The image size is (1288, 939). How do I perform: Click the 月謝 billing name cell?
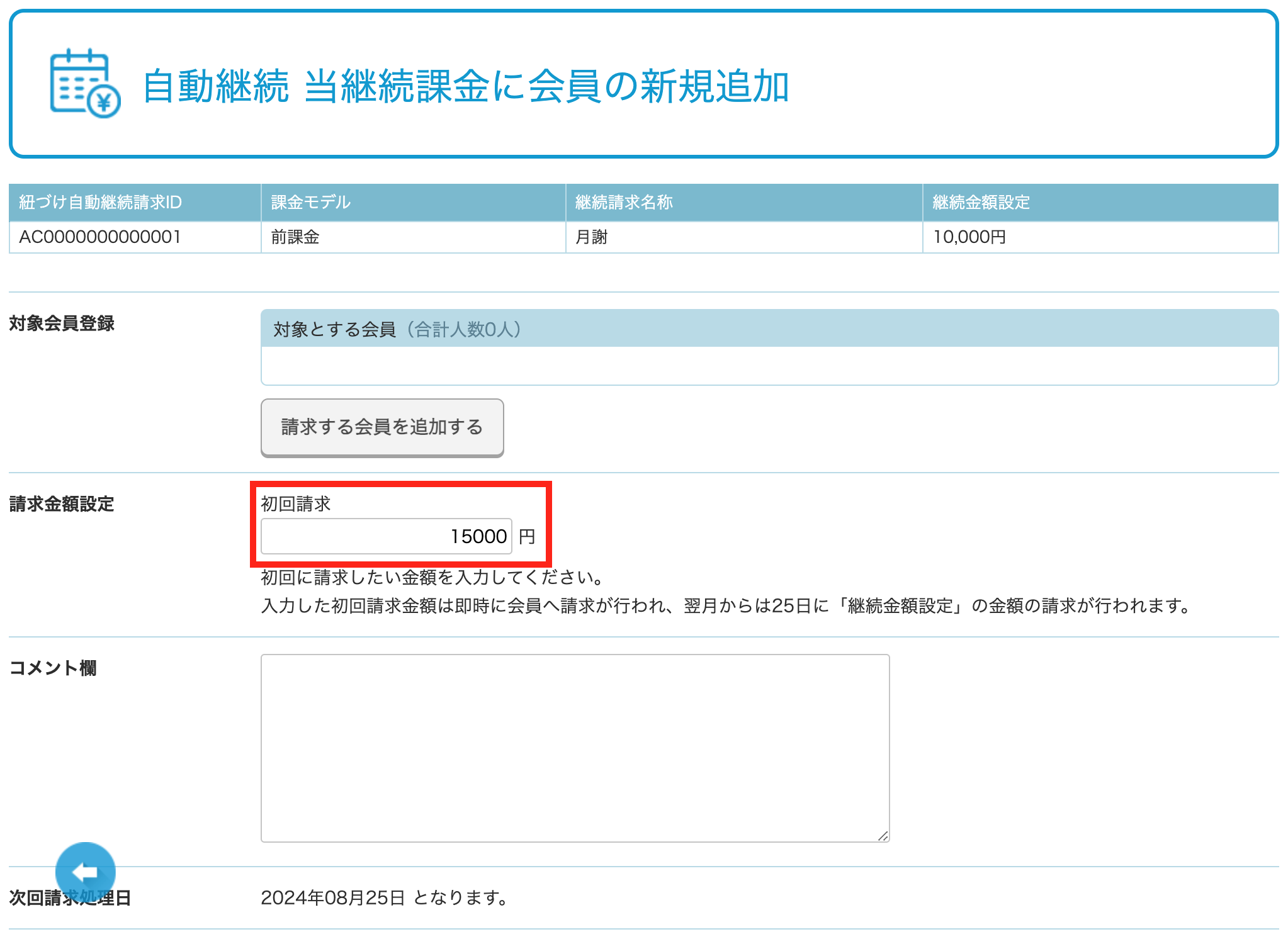(744, 237)
